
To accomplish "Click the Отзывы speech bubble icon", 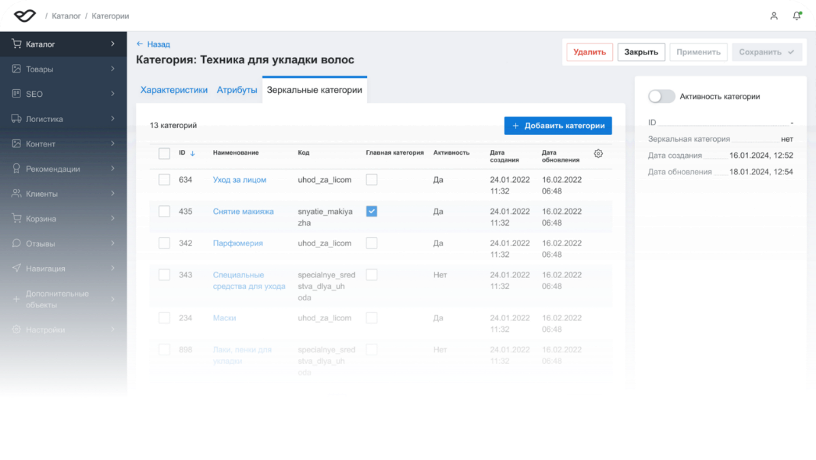I will 17,244.
